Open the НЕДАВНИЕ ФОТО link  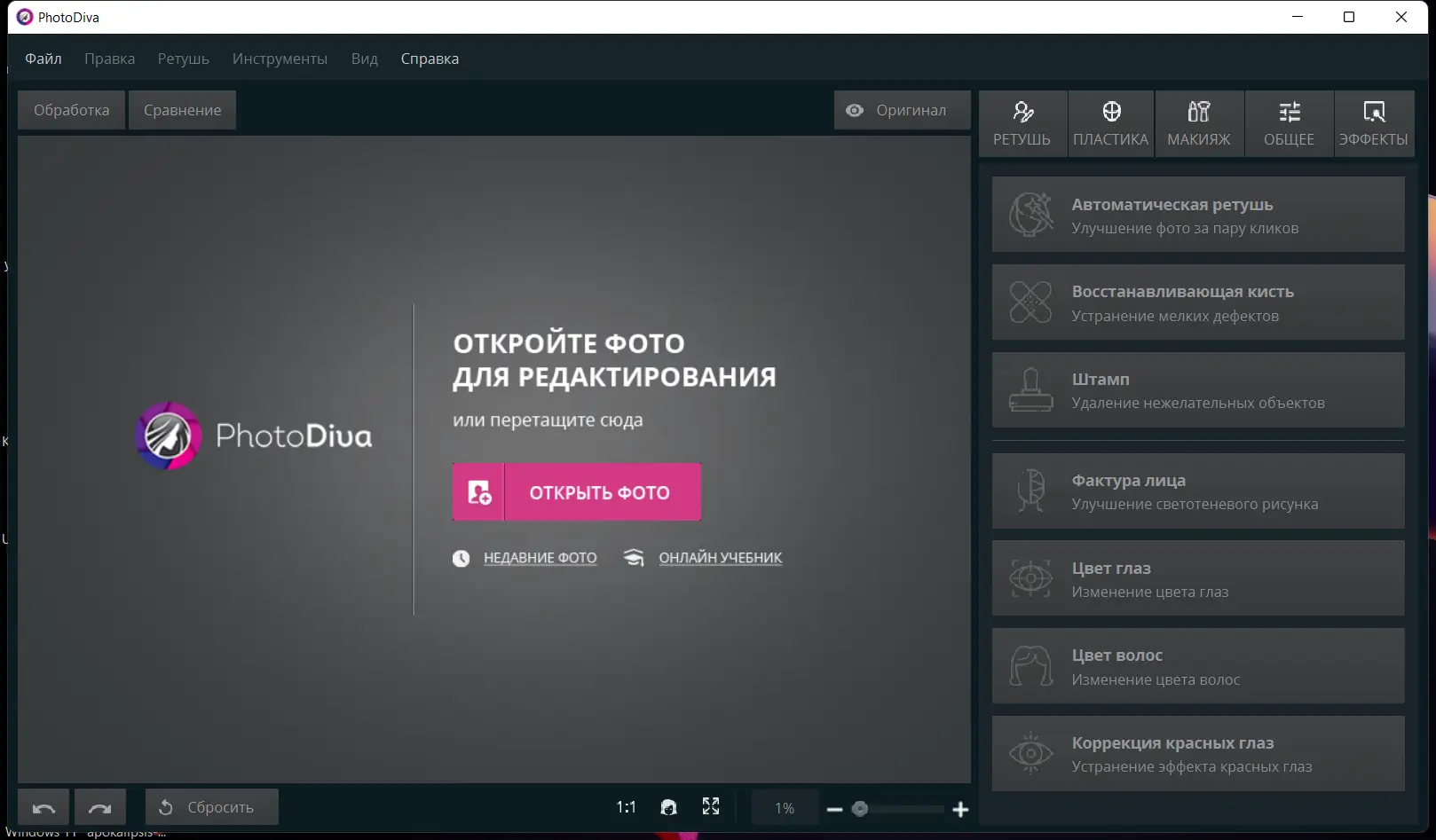[540, 558]
